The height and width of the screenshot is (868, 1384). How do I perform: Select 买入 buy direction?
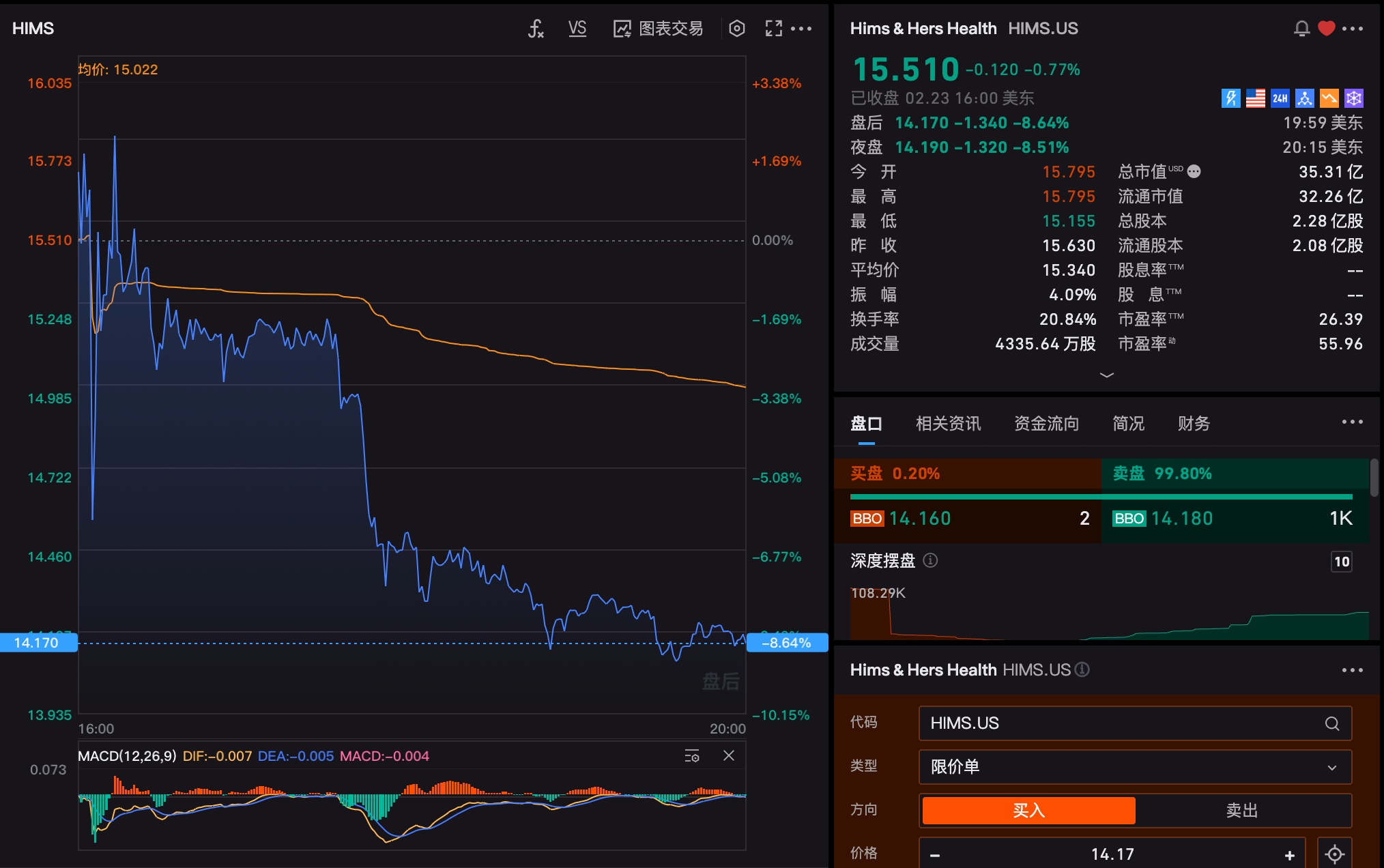(1028, 810)
